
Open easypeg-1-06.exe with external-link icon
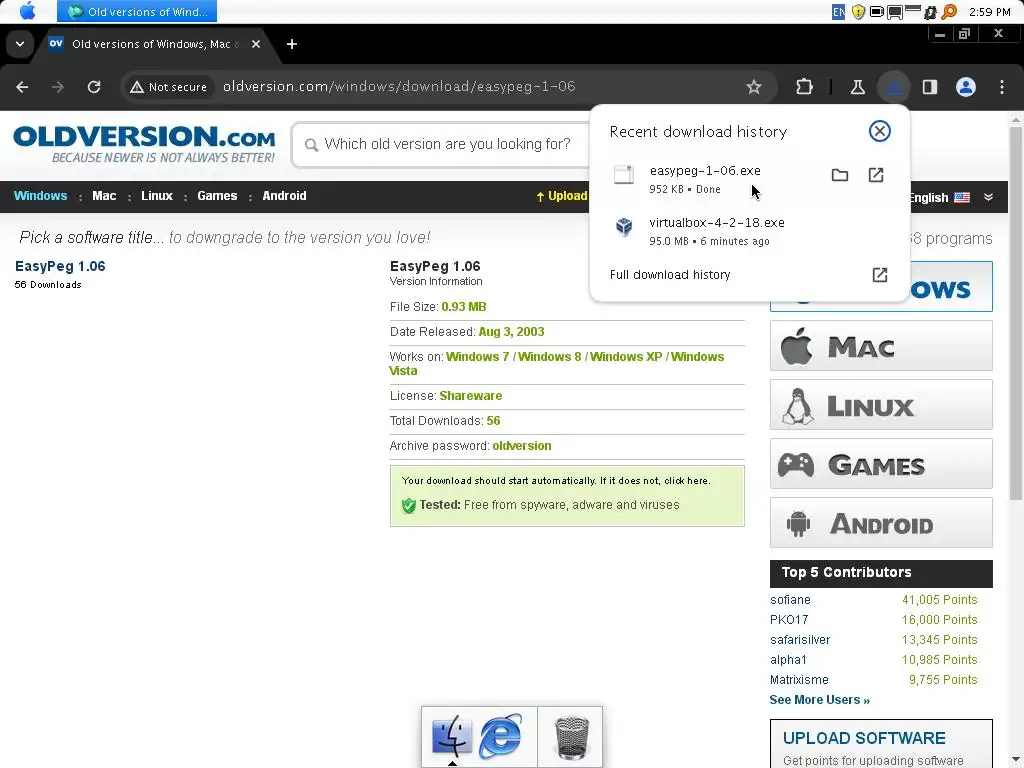(876, 175)
